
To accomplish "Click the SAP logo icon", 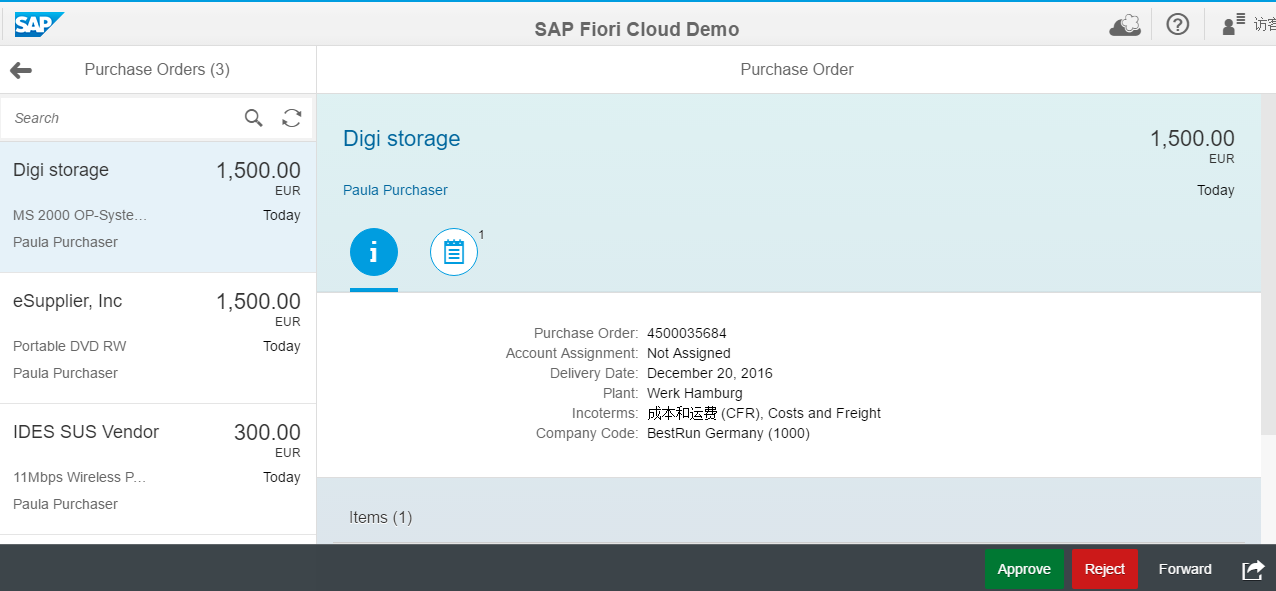I will tap(33, 23).
